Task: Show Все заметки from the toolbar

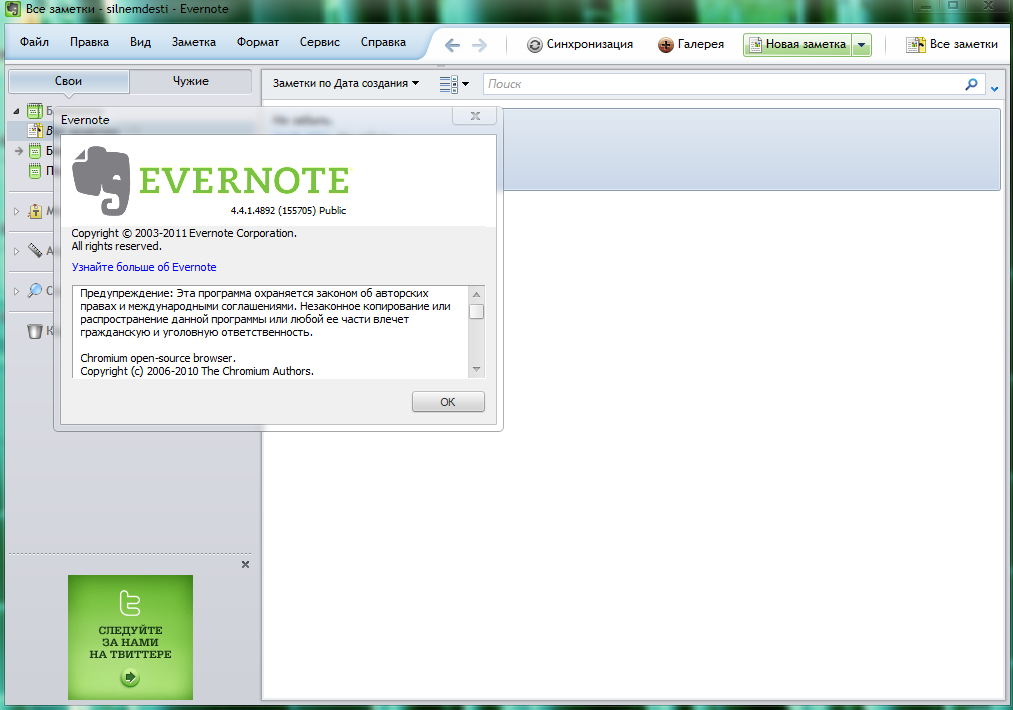Action: point(952,45)
